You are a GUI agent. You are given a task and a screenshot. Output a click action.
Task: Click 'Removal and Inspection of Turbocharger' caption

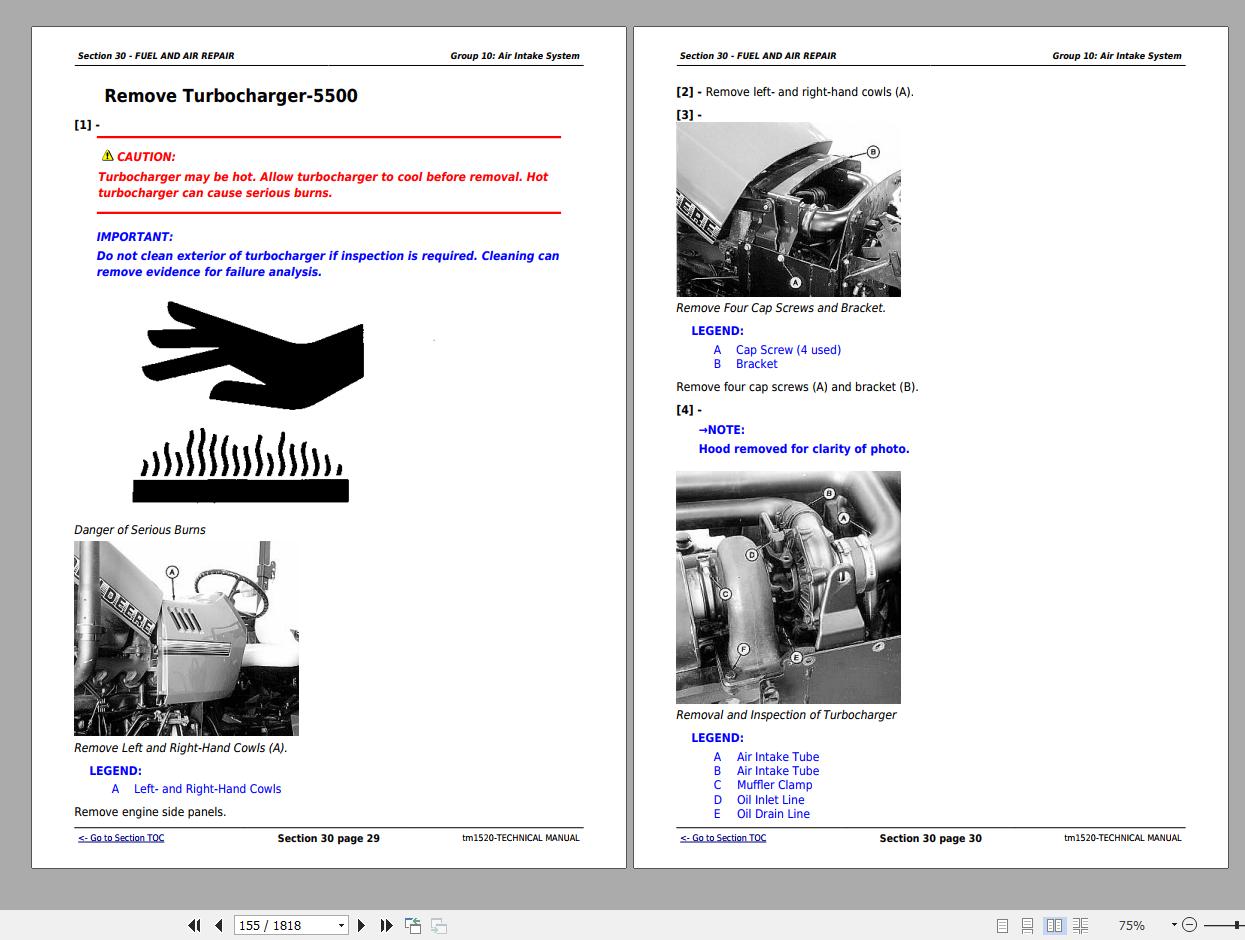tap(786, 715)
